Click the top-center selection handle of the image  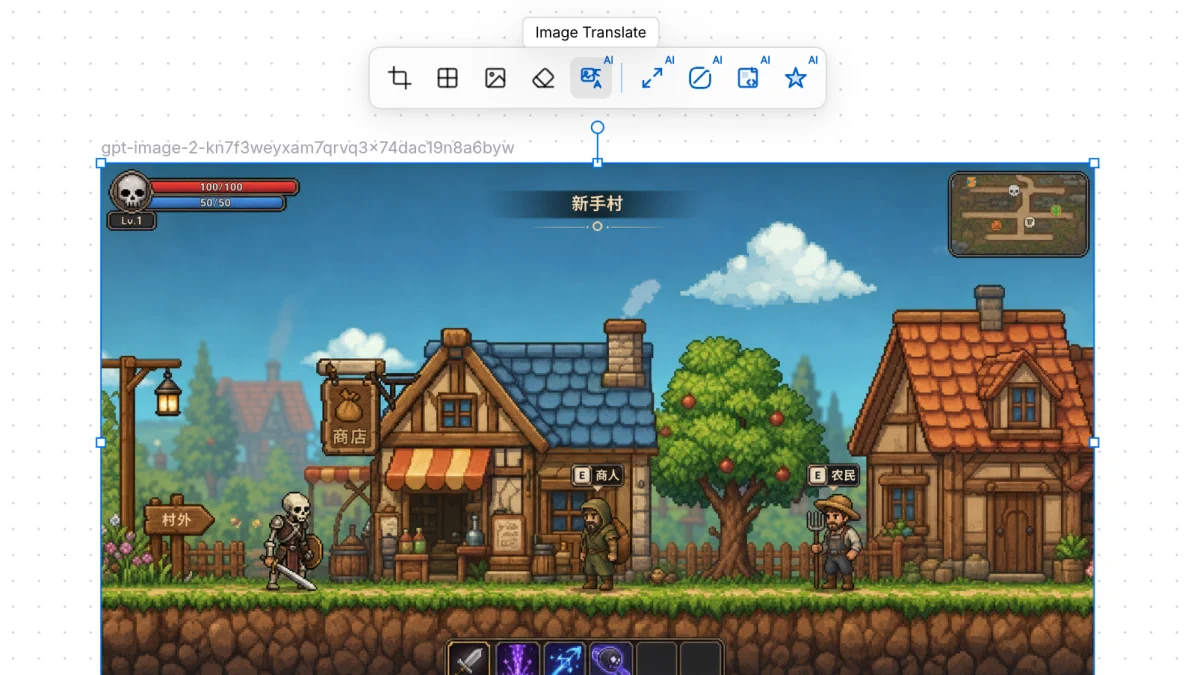coord(598,163)
